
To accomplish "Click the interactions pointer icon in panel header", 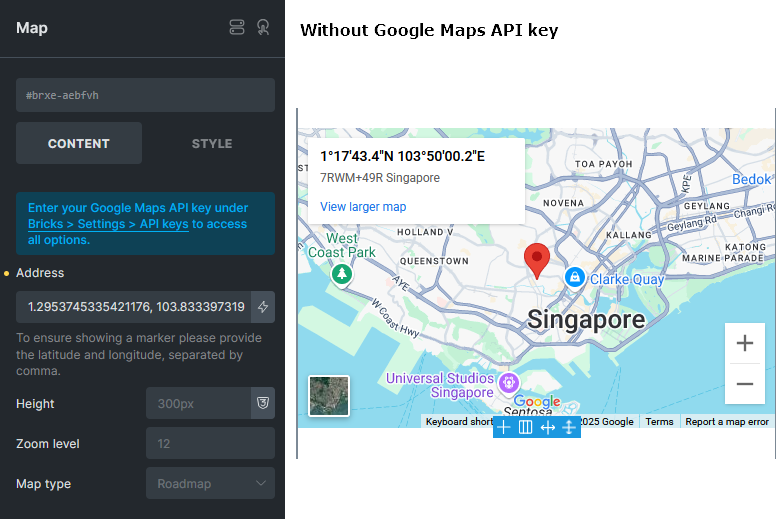I will (263, 28).
